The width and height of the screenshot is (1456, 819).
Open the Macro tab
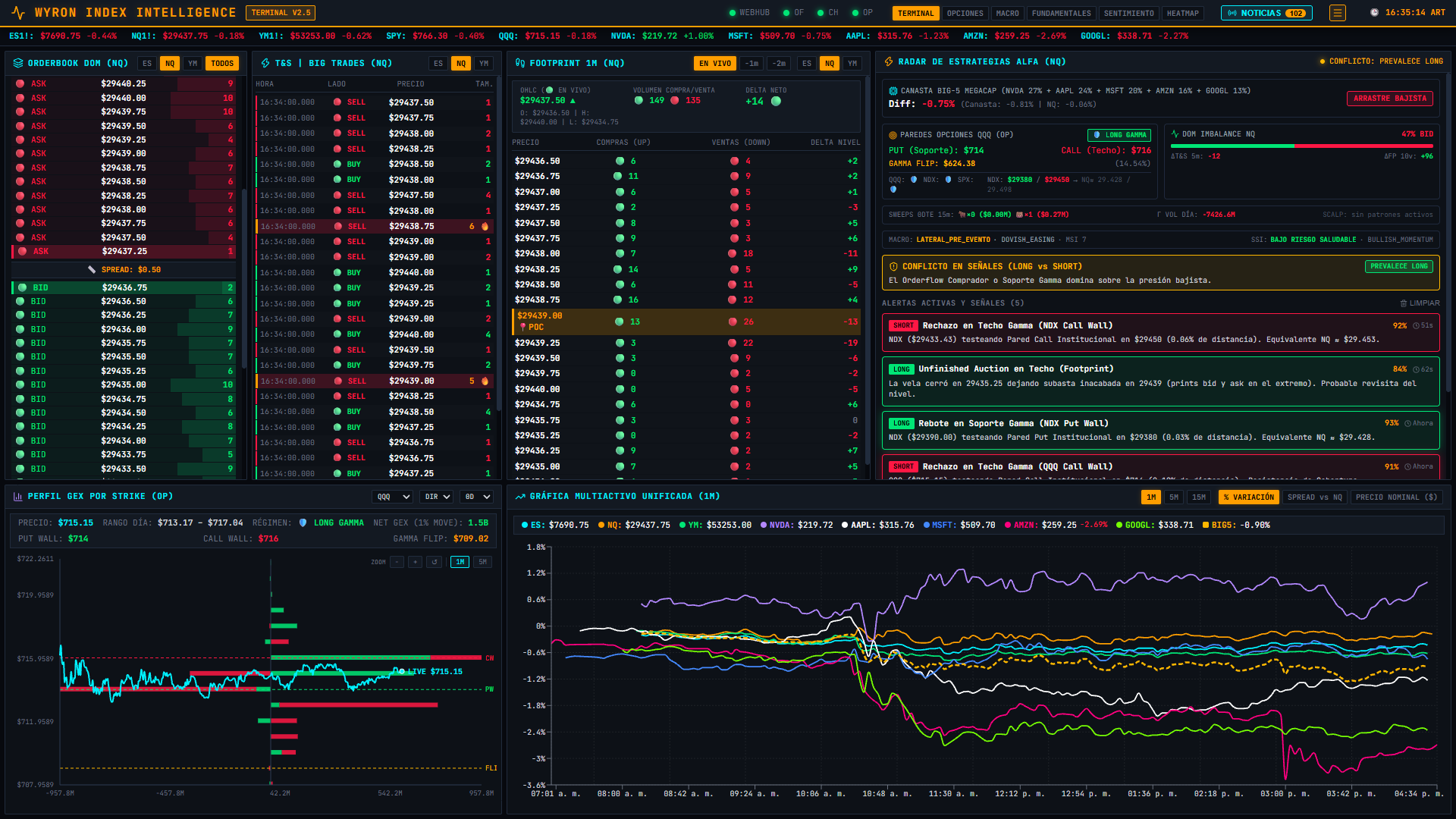click(1008, 14)
